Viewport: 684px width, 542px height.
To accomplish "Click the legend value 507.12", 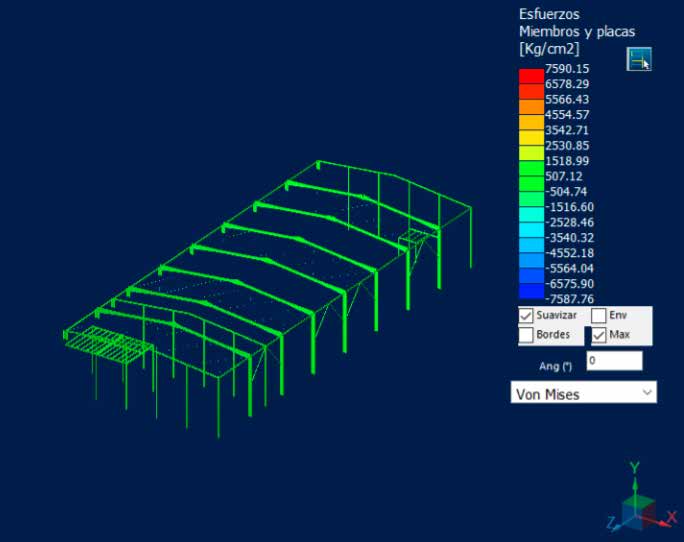I will [564, 176].
